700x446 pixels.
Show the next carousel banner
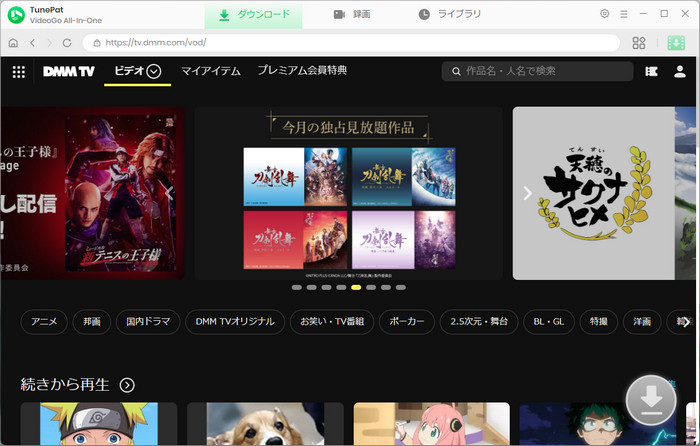527,193
